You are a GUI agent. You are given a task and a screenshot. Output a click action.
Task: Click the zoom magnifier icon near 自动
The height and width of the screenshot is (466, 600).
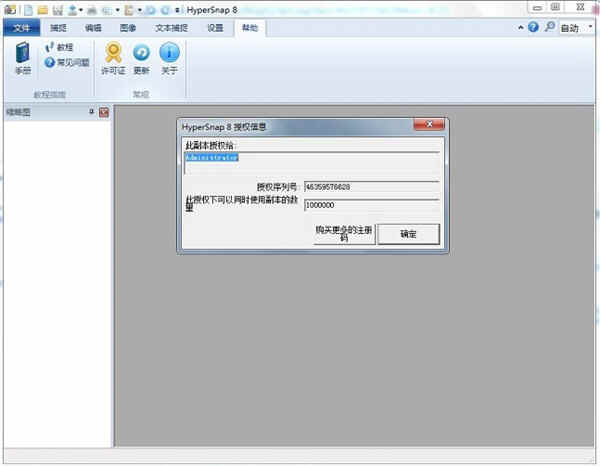click(x=549, y=27)
